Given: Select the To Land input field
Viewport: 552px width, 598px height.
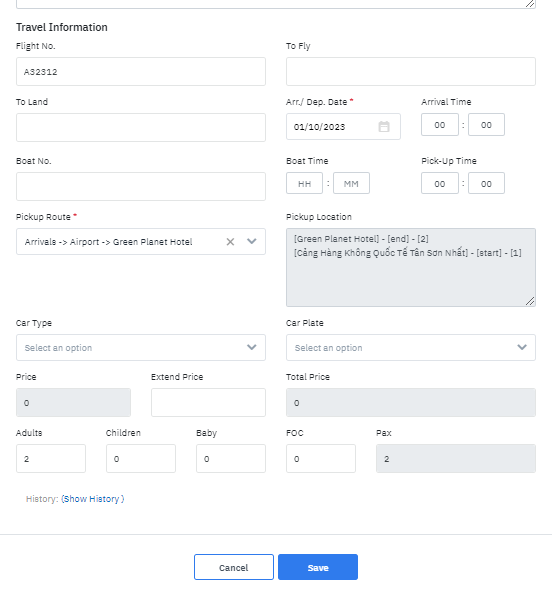Looking at the screenshot, I should [x=141, y=127].
